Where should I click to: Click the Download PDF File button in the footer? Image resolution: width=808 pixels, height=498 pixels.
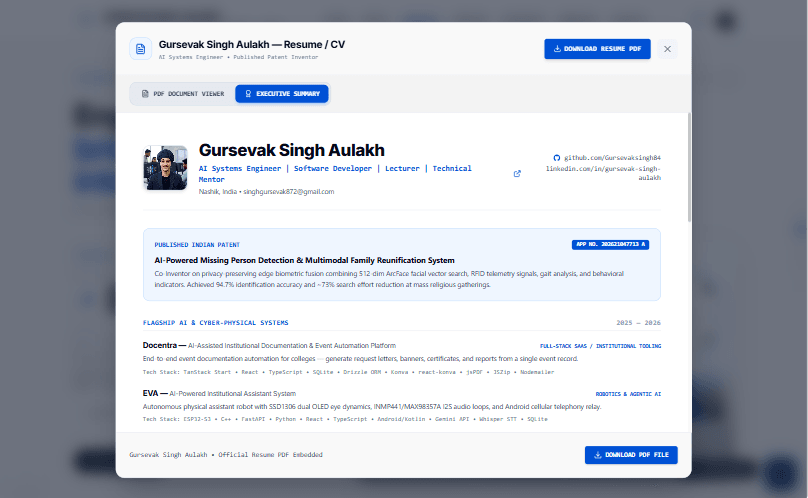pos(631,455)
